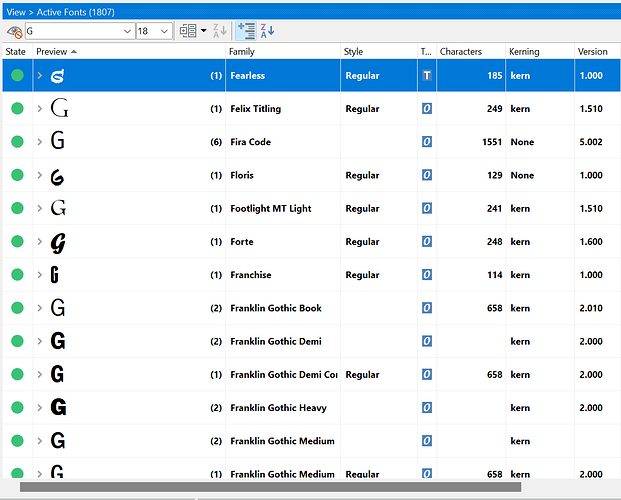Click version 1.600 in the Forte row
Screen dimensions: 621x500
pyautogui.click(x=591, y=241)
